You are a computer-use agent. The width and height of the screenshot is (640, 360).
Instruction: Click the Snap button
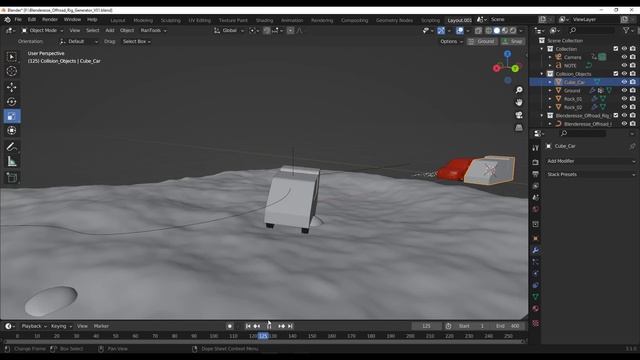pyautogui.click(x=513, y=41)
